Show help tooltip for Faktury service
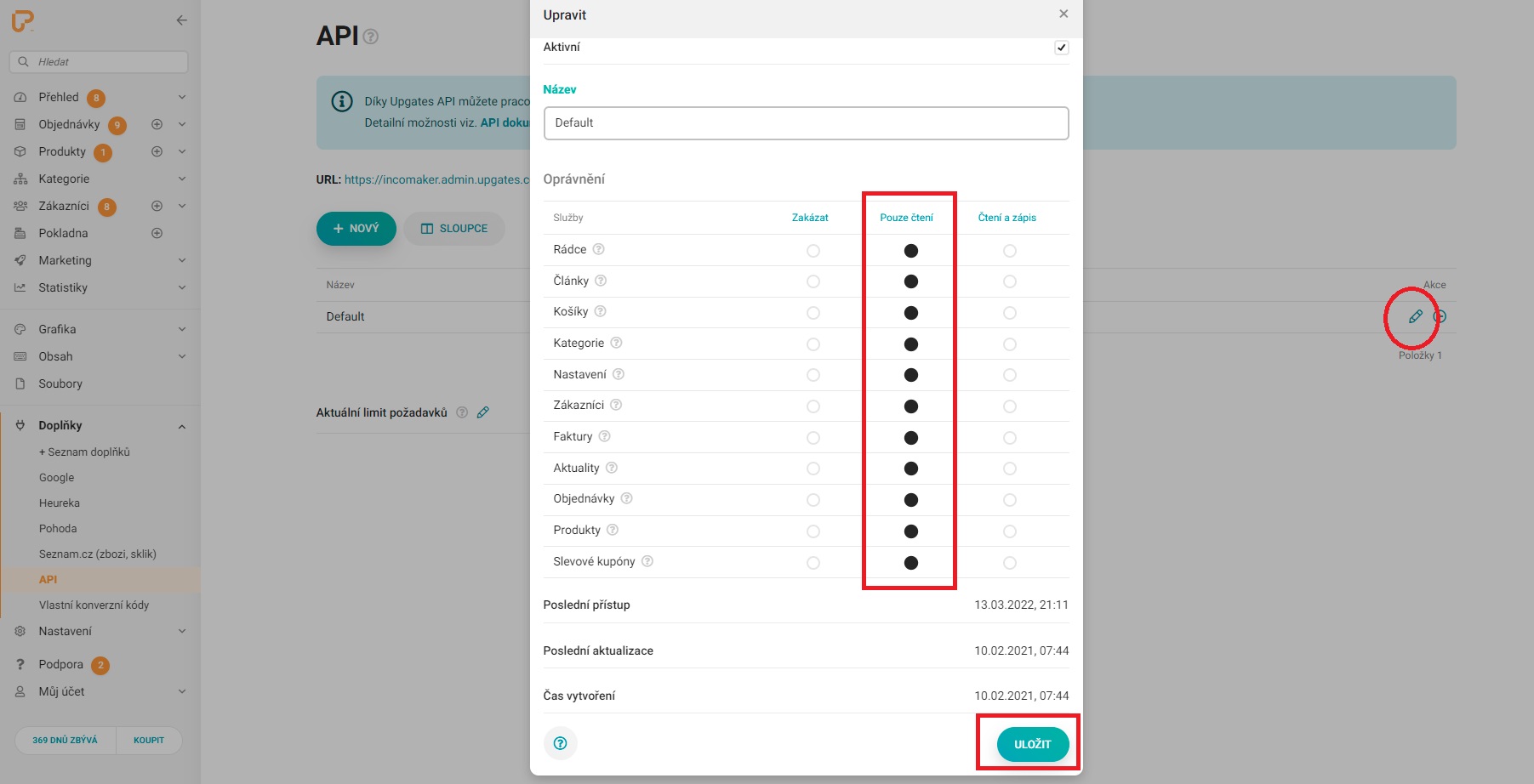Image resolution: width=1534 pixels, height=784 pixels. tap(604, 436)
